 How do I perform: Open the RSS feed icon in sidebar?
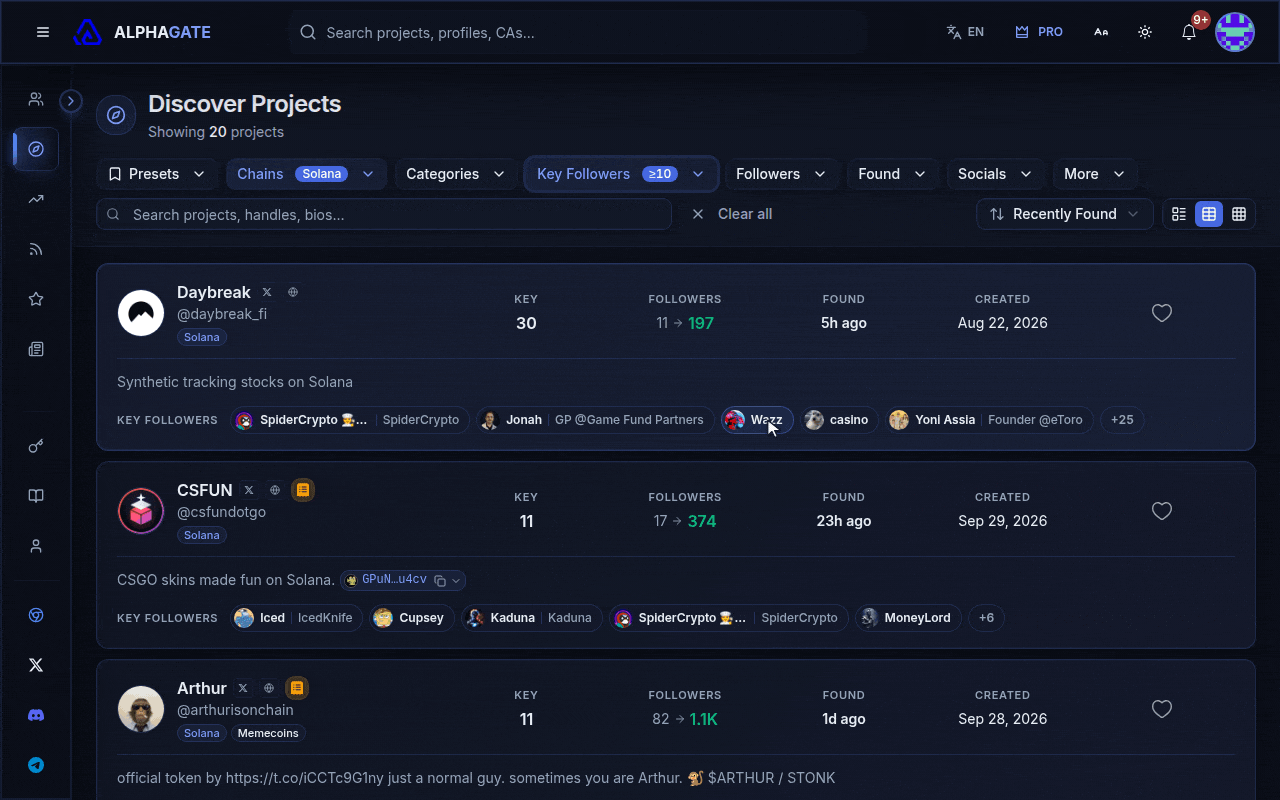click(36, 249)
